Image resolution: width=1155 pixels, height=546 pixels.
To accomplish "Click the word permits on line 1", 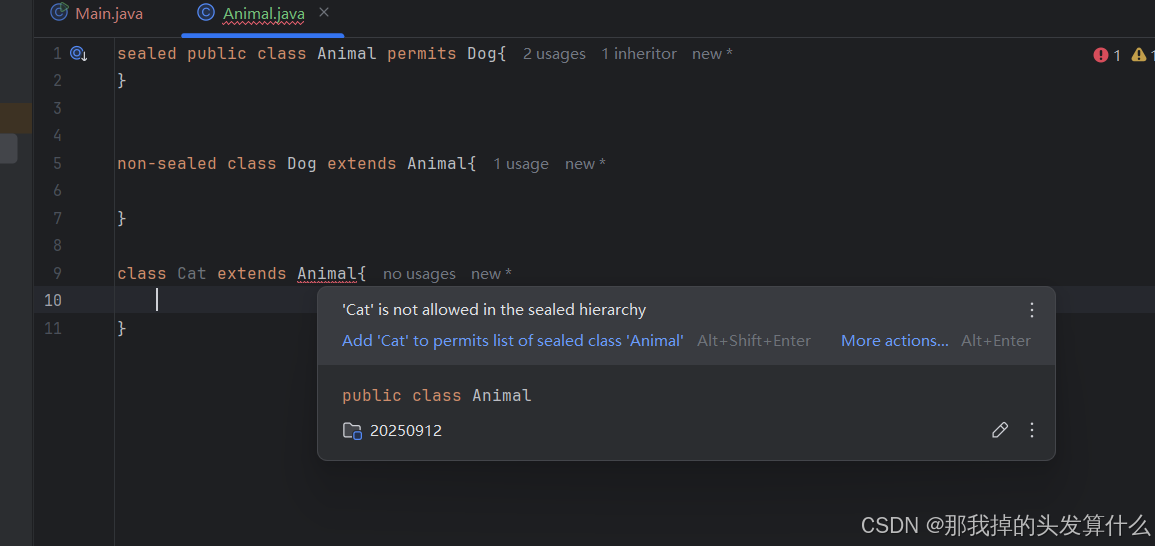I will coord(422,54).
